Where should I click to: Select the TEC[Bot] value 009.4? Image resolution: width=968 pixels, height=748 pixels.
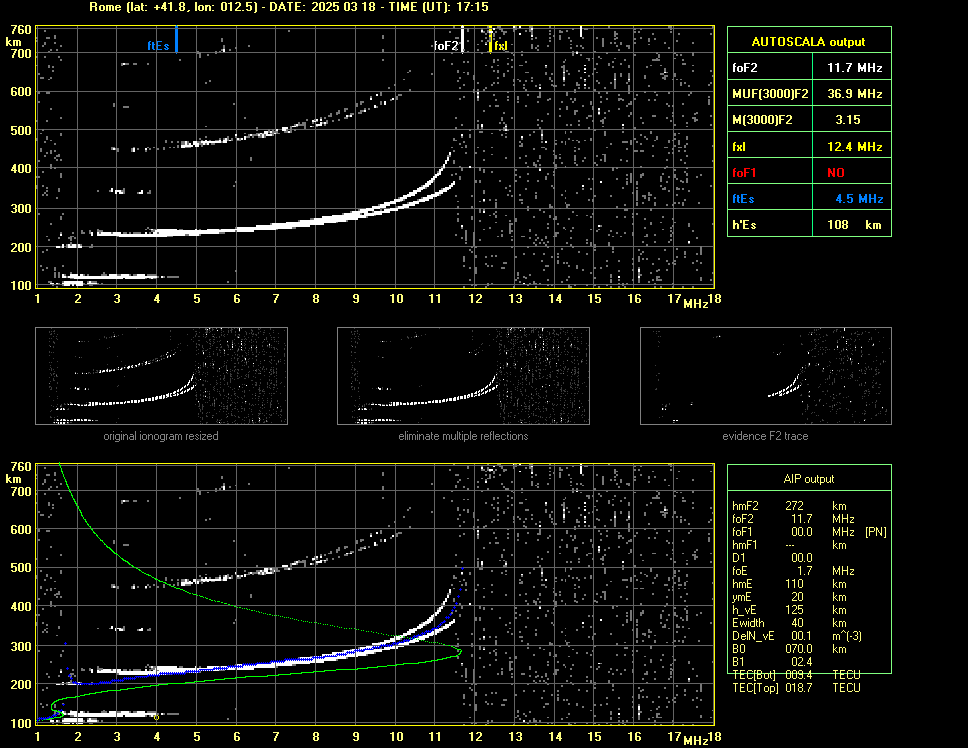coord(799,675)
